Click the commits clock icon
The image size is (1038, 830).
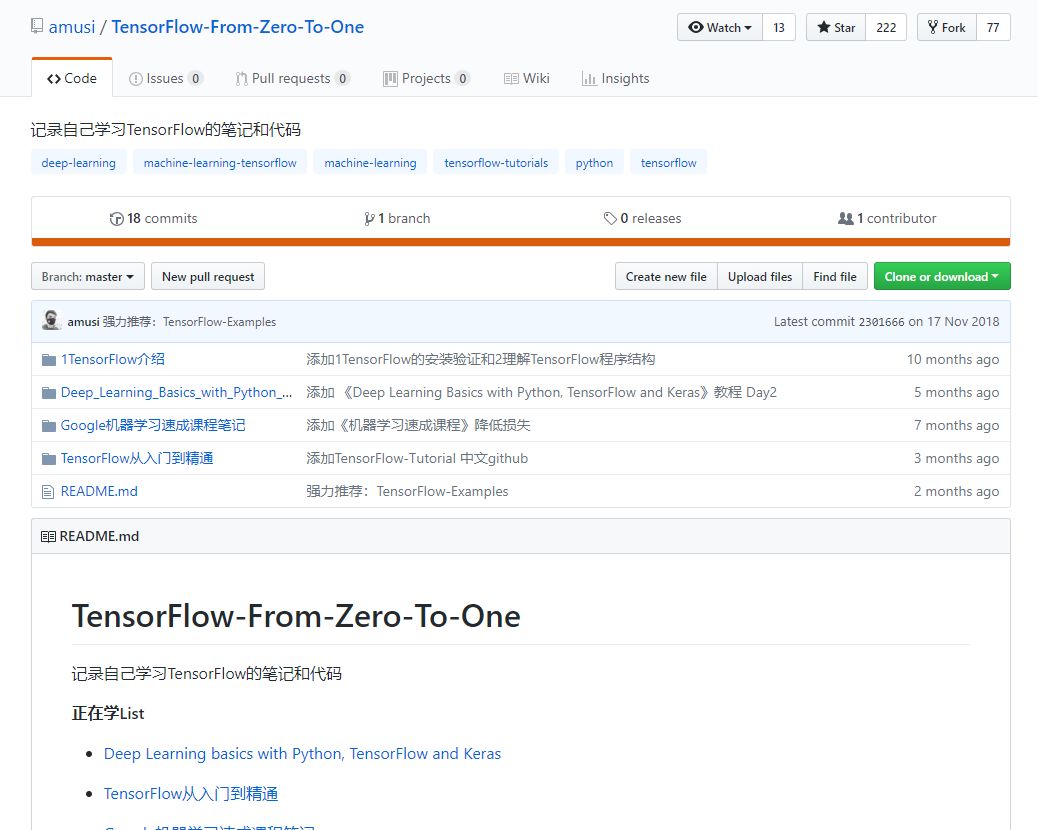pyautogui.click(x=117, y=219)
